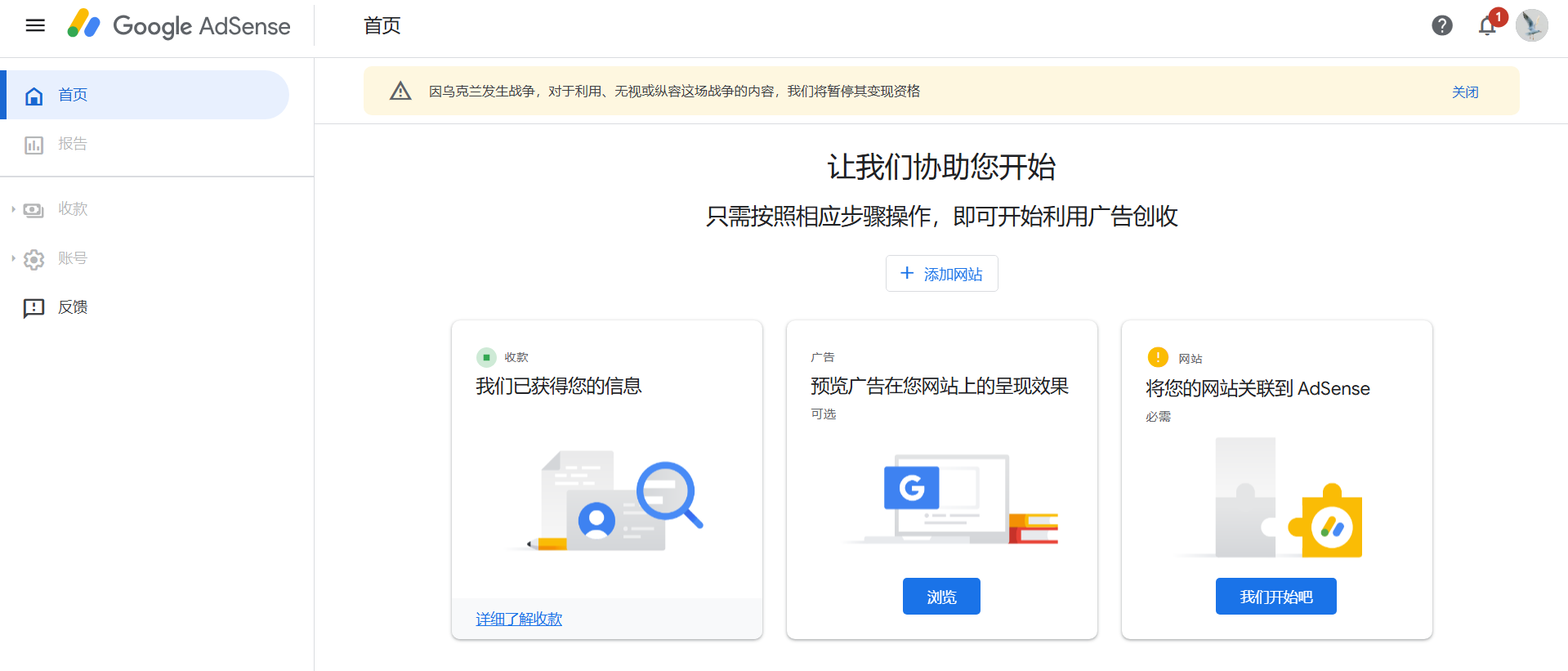The height and width of the screenshot is (671, 1568).
Task: Dismiss the banner with 关闭
Action: pos(1465,92)
